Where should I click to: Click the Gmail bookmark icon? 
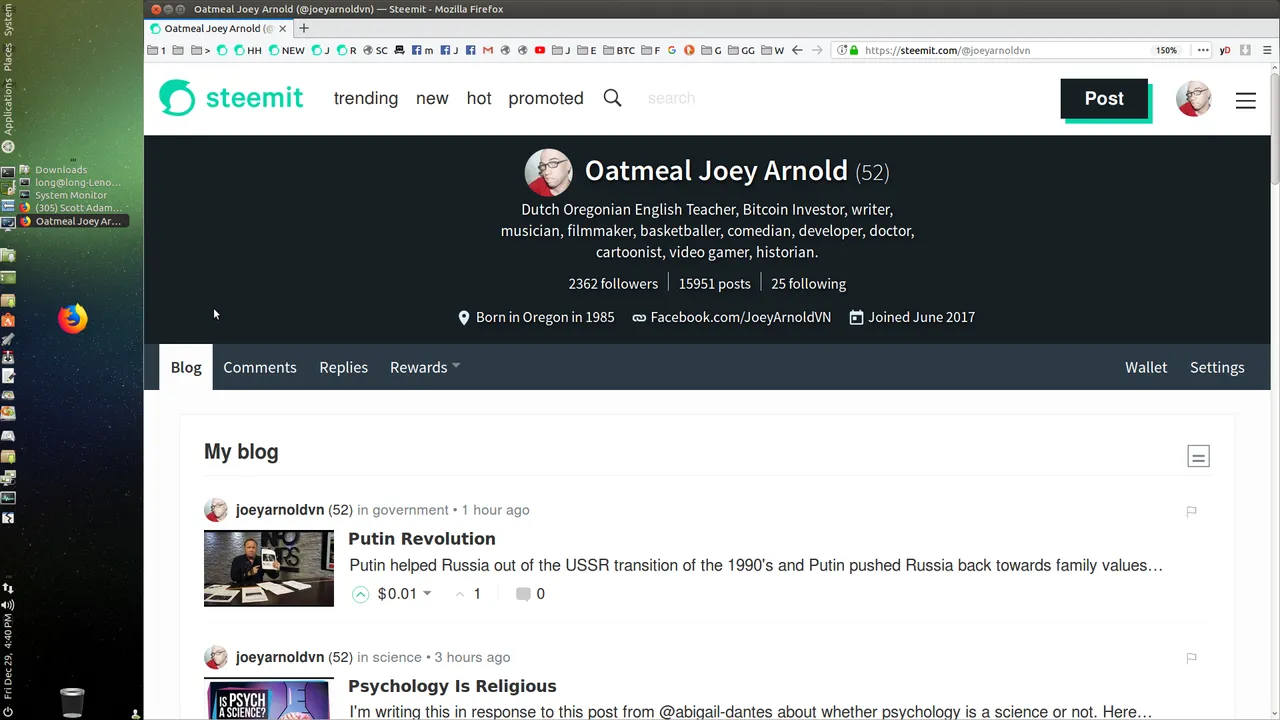[x=487, y=50]
